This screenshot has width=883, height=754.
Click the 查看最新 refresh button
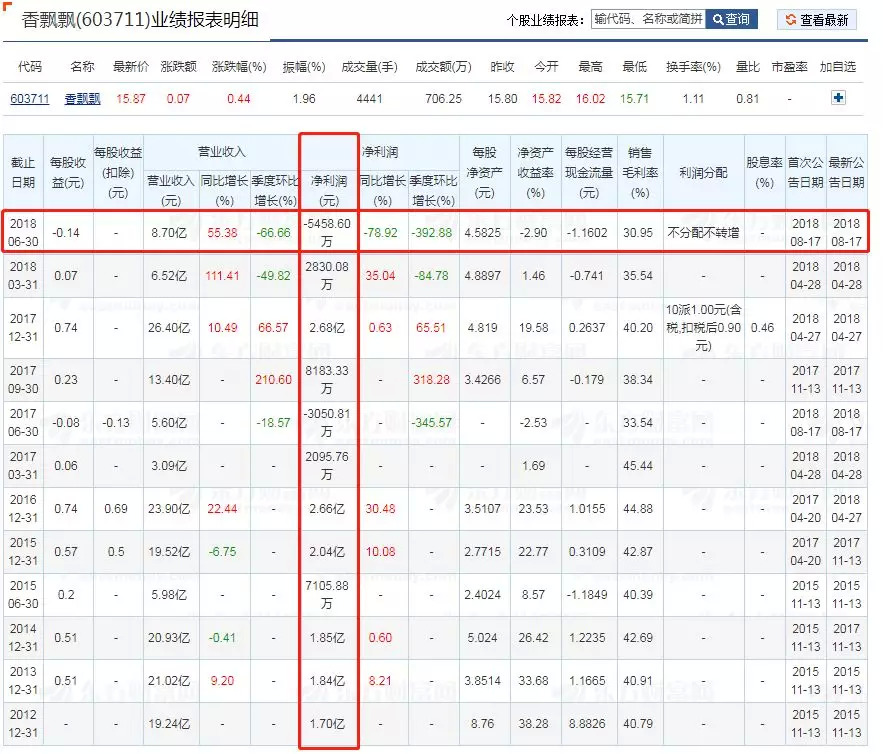click(817, 20)
